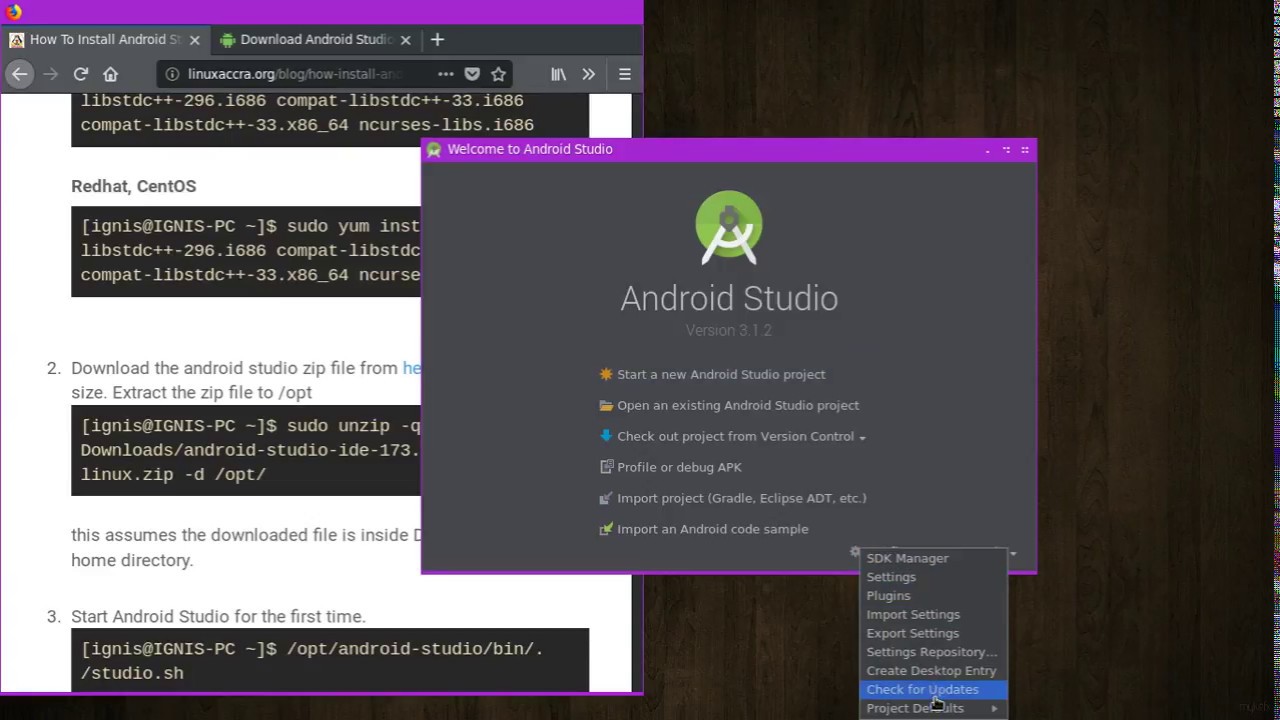Open a new Firefox tab
Image resolution: width=1280 pixels, height=720 pixels.
click(x=437, y=40)
